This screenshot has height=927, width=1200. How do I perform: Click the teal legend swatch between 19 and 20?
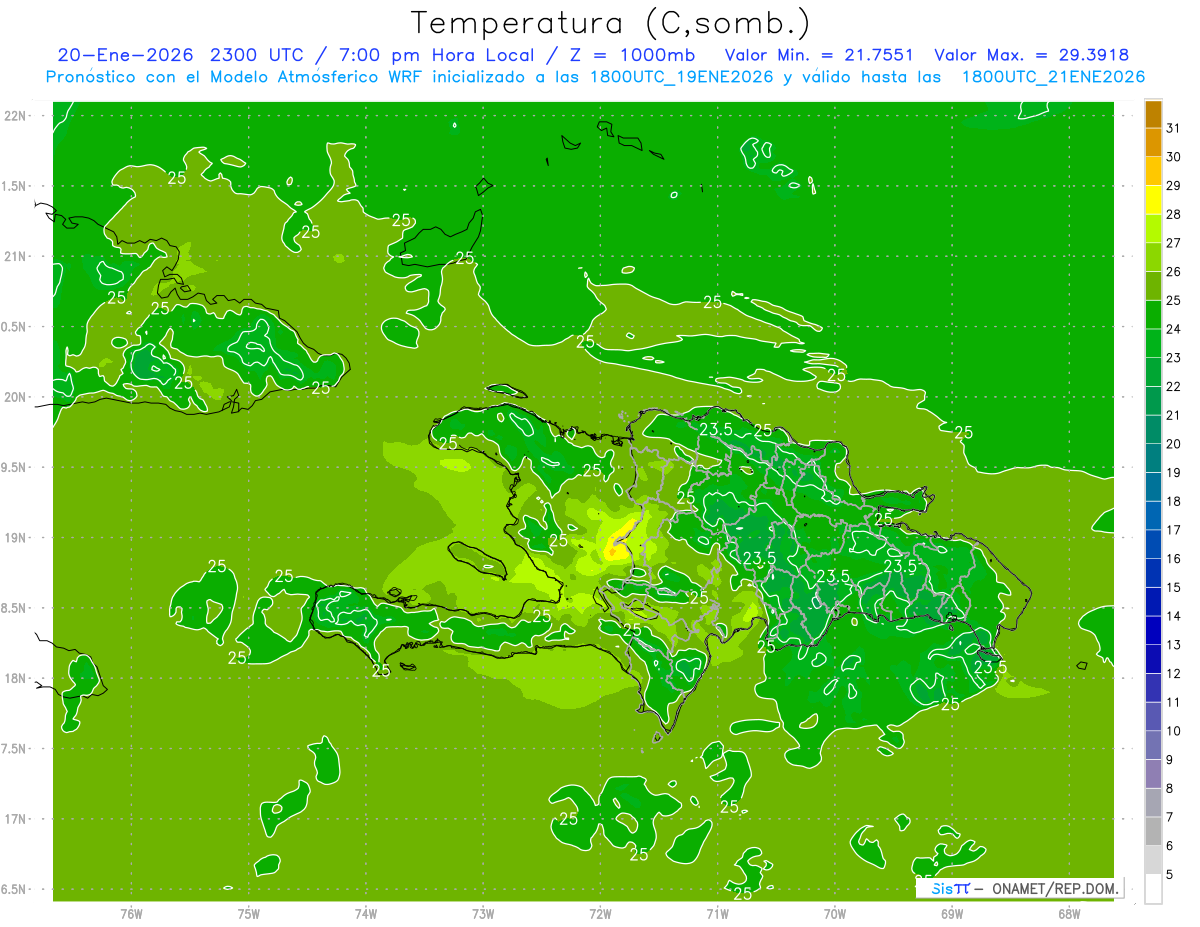1153,458
